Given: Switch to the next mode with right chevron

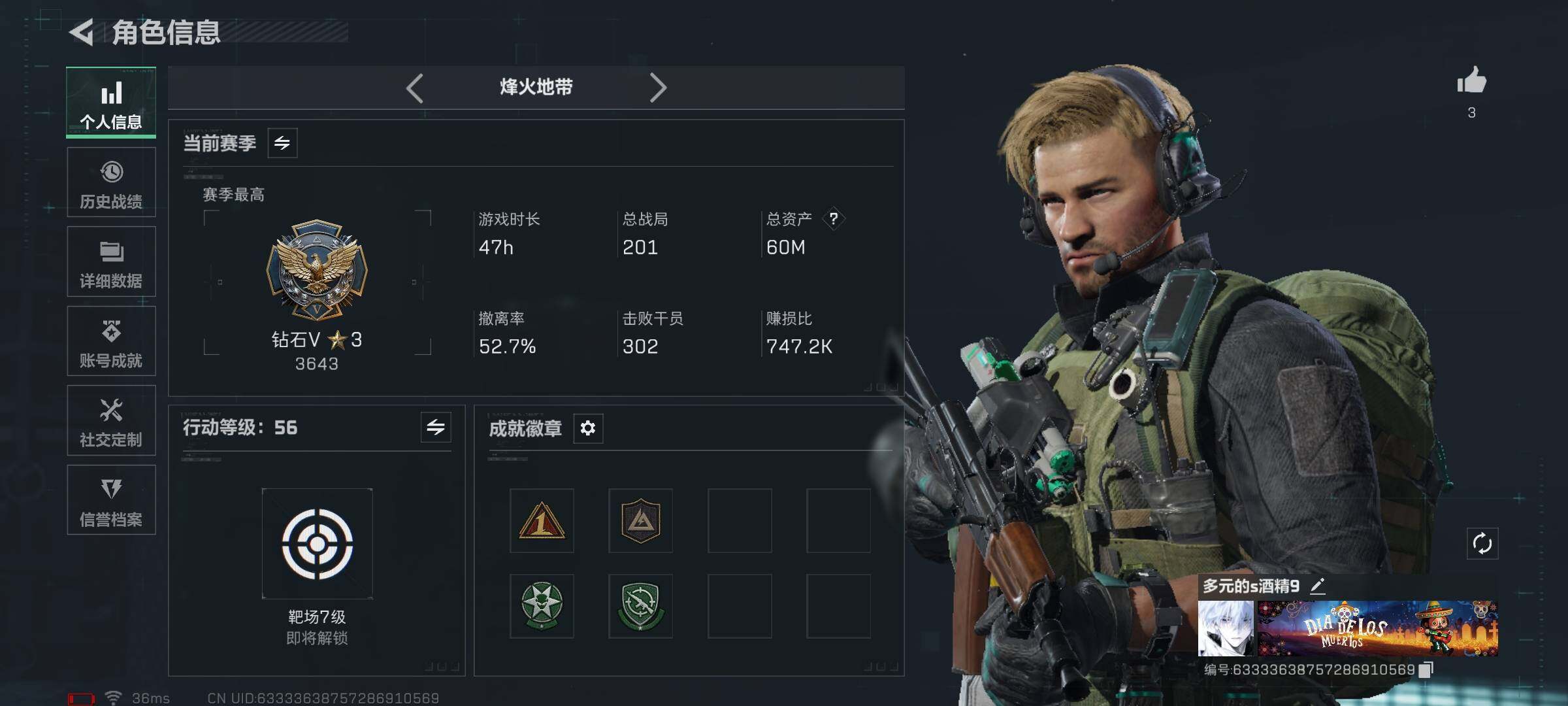Looking at the screenshot, I should (658, 88).
